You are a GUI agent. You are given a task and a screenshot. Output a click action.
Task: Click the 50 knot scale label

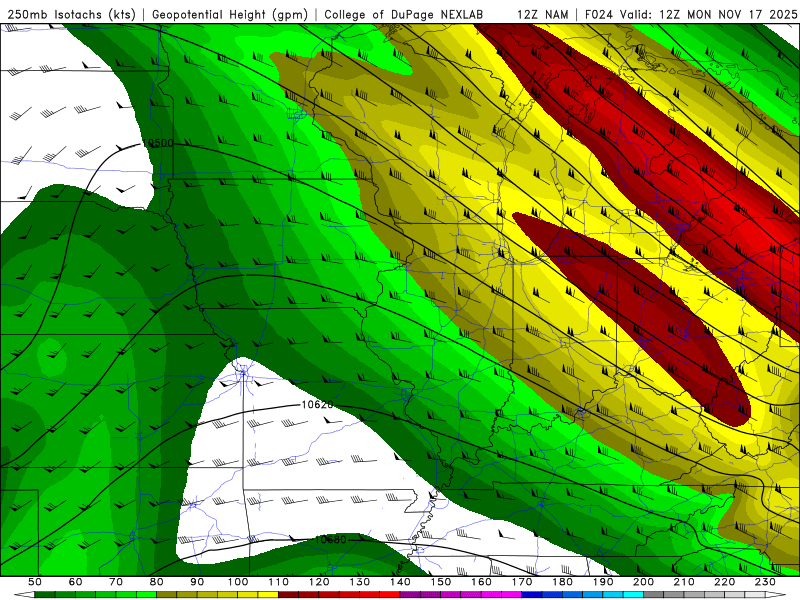point(35,582)
